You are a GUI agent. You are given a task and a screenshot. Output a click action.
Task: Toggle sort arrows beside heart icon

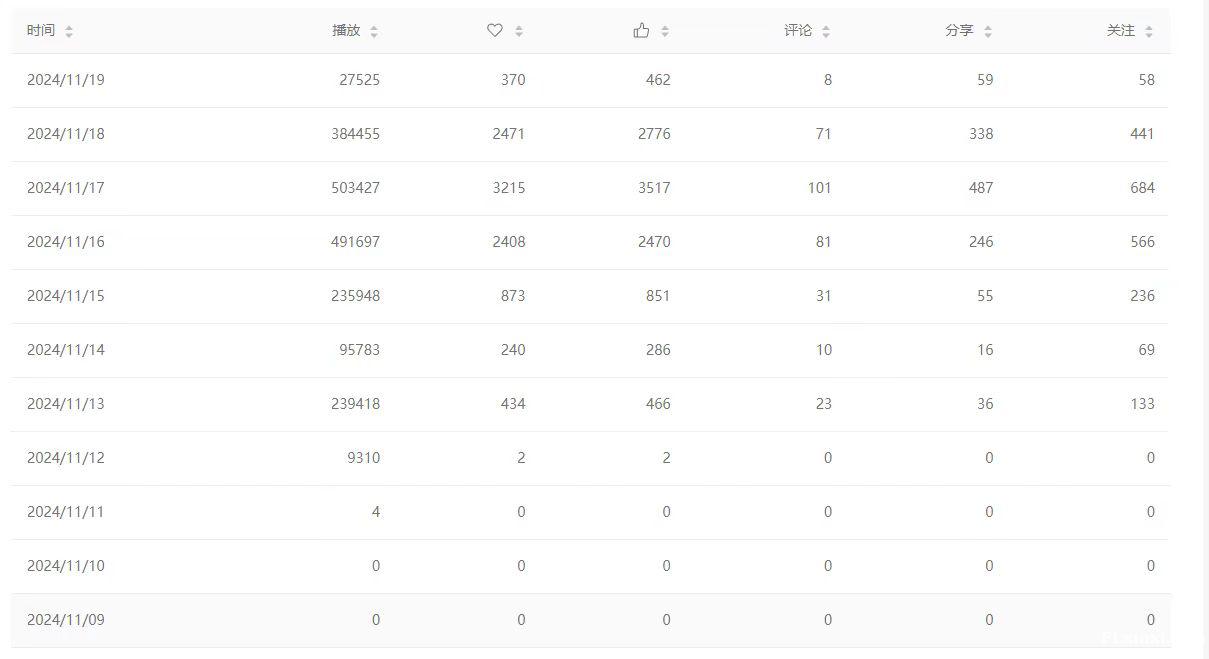pos(519,31)
